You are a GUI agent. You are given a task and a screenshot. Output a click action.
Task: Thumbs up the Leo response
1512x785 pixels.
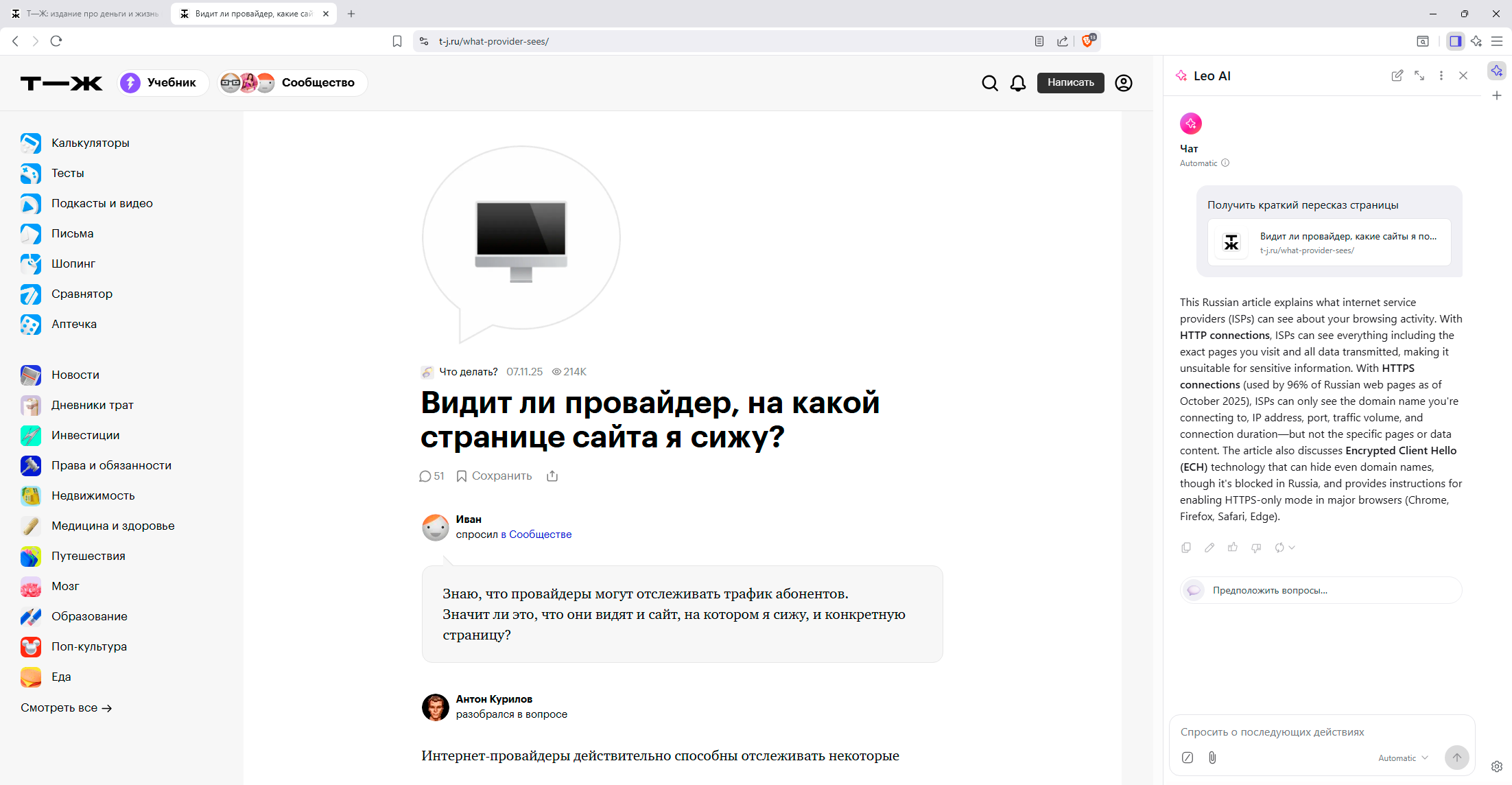1233,548
